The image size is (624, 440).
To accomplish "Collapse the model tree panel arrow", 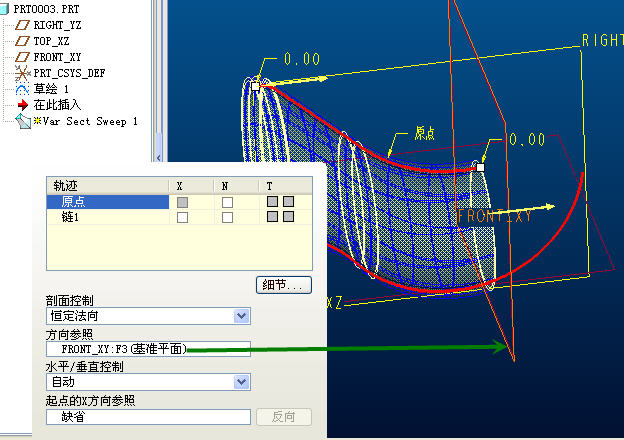I will point(159,158).
